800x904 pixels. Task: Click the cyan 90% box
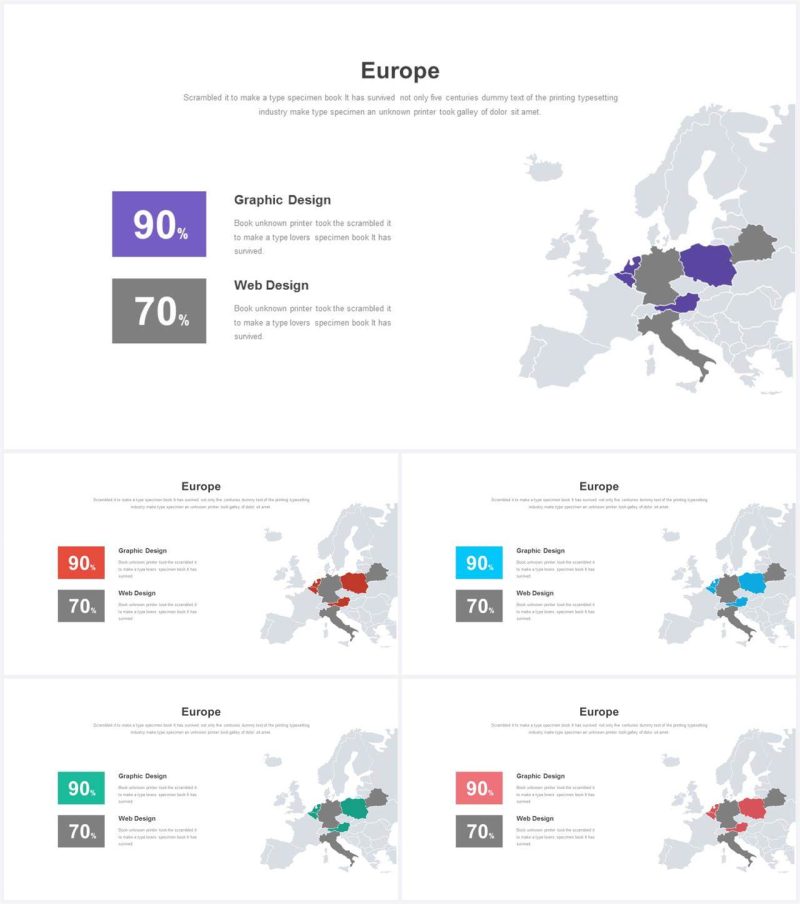479,562
